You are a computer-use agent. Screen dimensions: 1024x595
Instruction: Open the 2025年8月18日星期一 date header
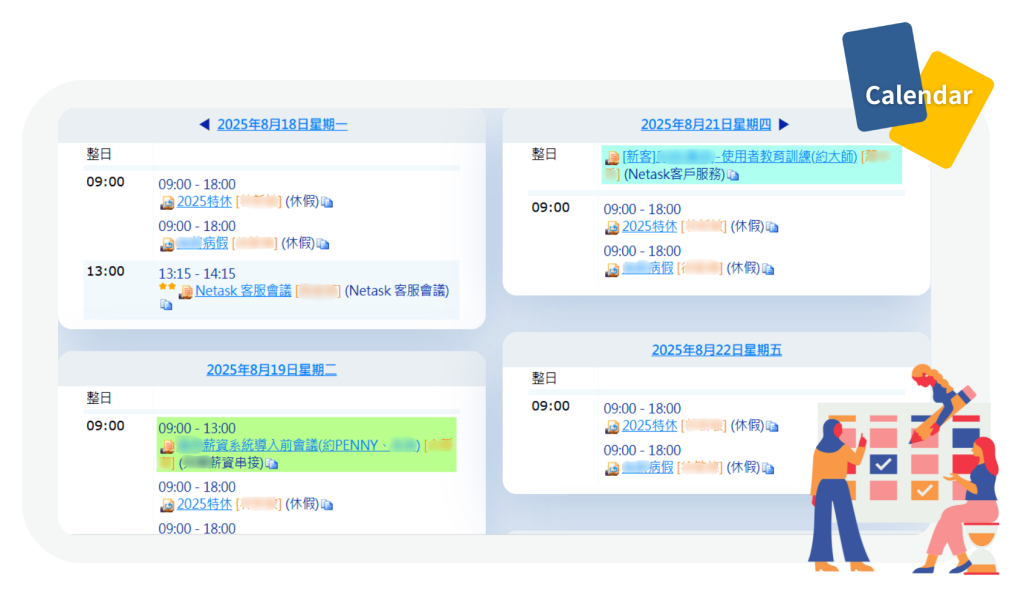pyautogui.click(x=282, y=125)
